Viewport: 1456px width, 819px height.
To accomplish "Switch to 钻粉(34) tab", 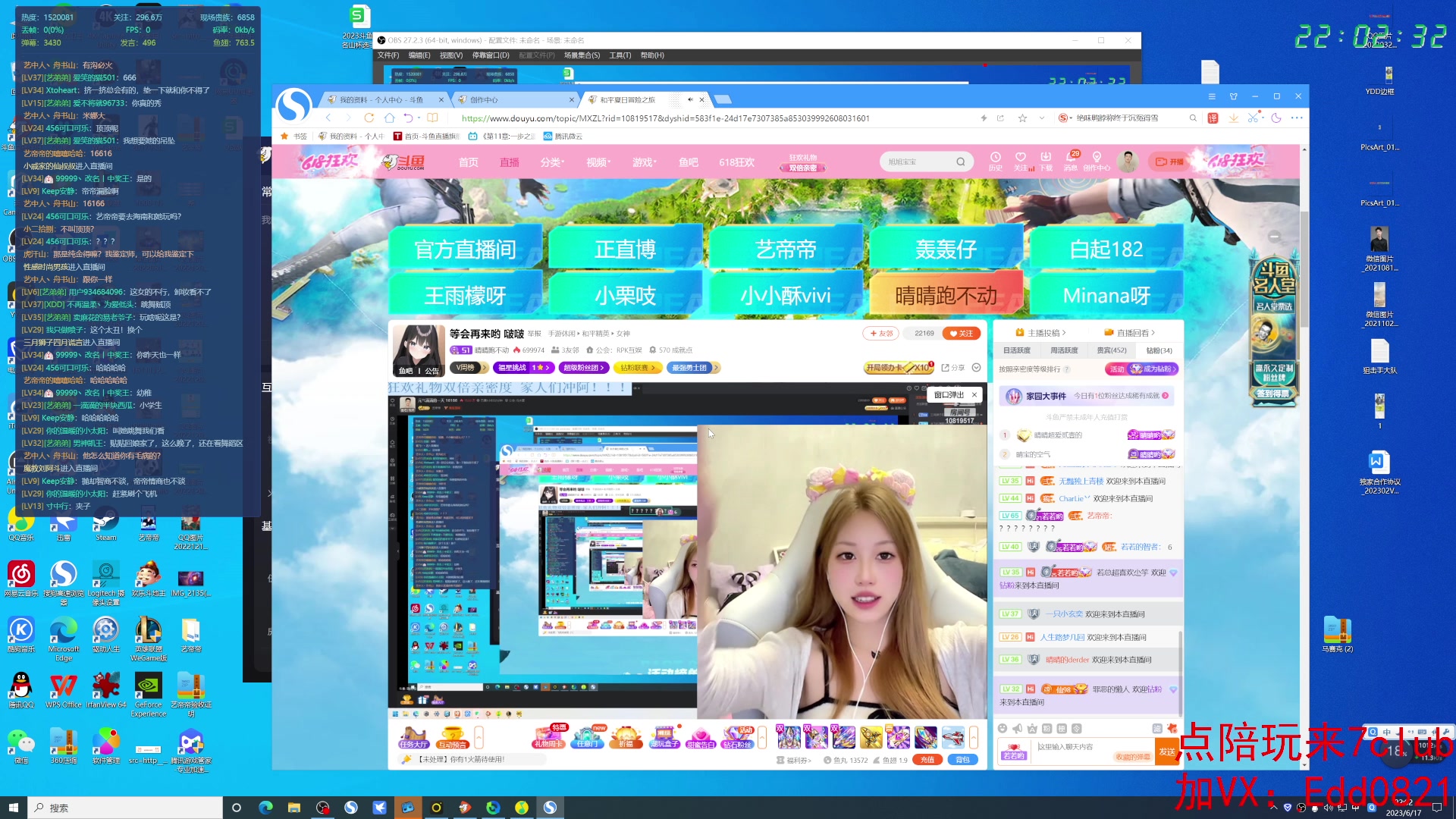I will click(1159, 350).
